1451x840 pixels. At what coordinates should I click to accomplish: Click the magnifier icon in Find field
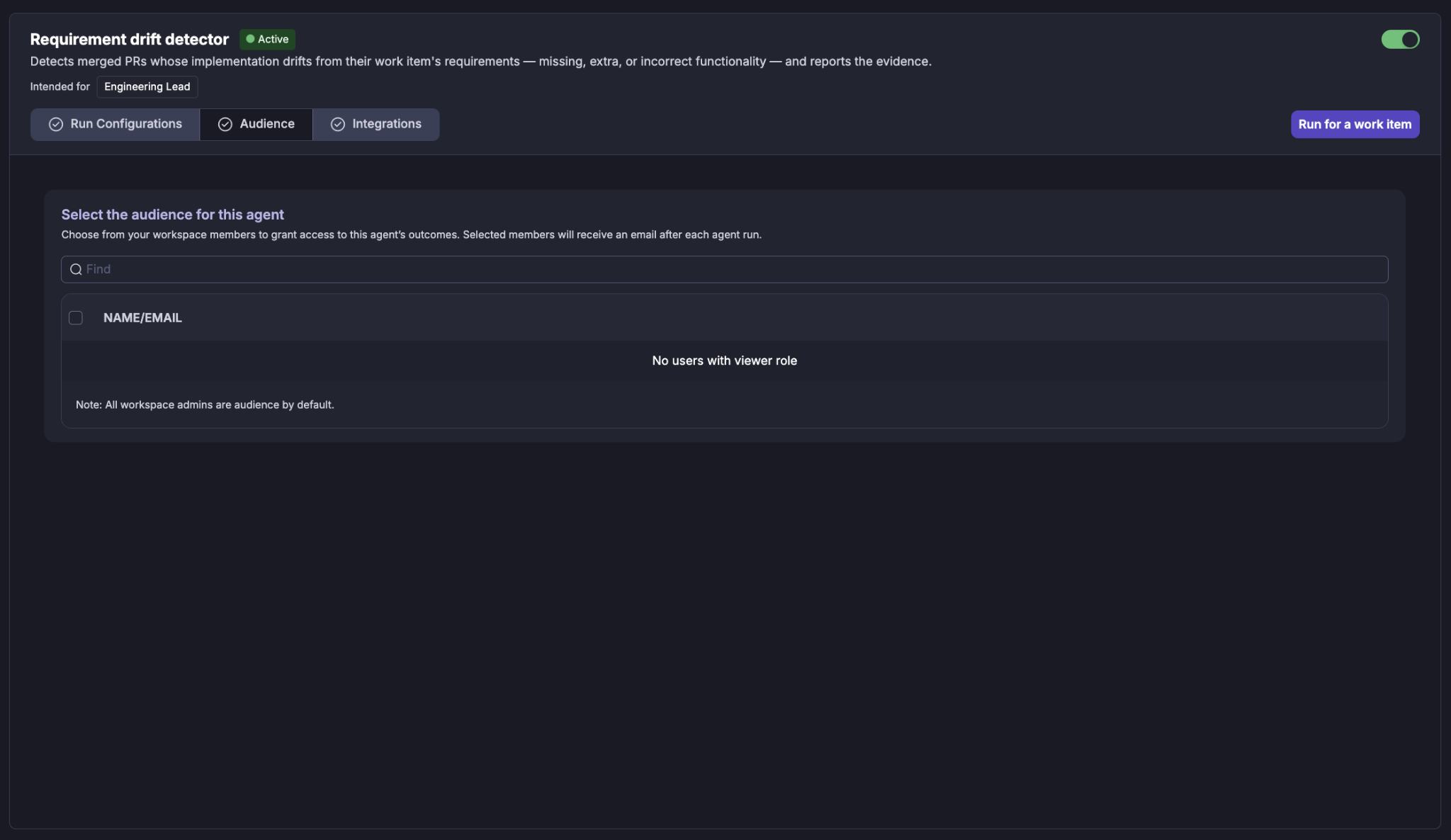click(76, 269)
